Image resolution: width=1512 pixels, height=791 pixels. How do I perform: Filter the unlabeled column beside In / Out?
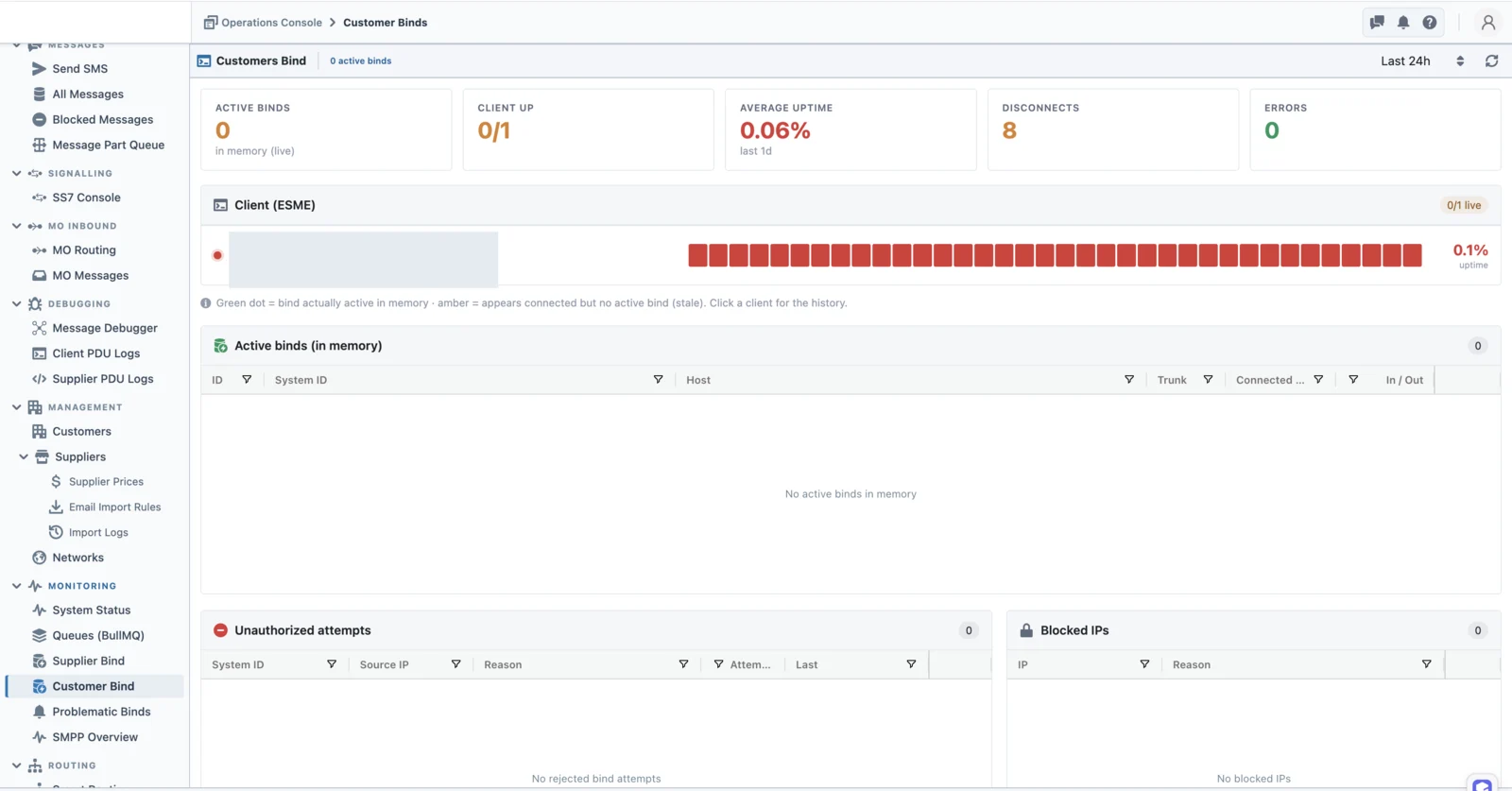(1353, 380)
